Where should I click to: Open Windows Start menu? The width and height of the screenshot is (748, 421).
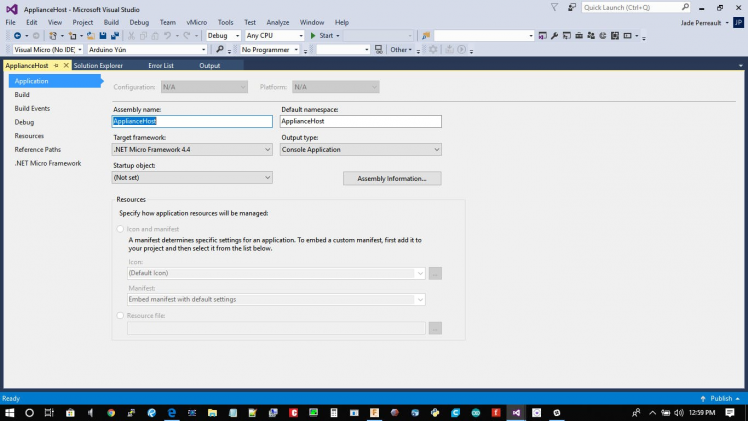[9, 412]
